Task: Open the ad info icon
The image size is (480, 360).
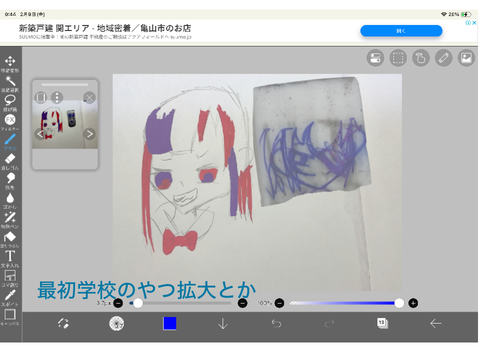Action: pos(468,23)
